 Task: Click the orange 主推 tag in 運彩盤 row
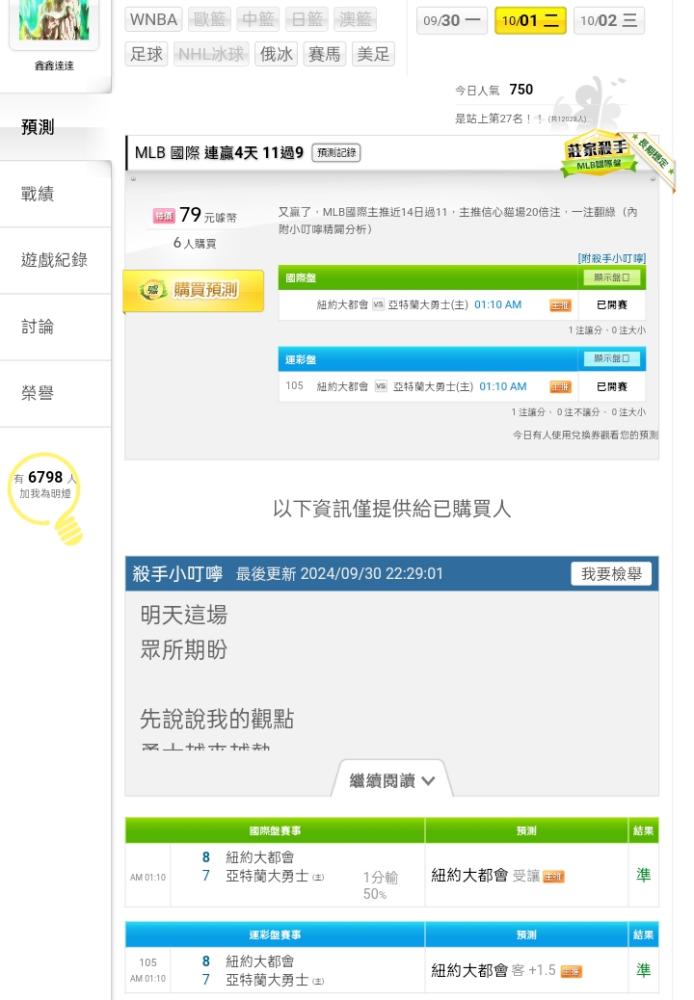point(560,387)
